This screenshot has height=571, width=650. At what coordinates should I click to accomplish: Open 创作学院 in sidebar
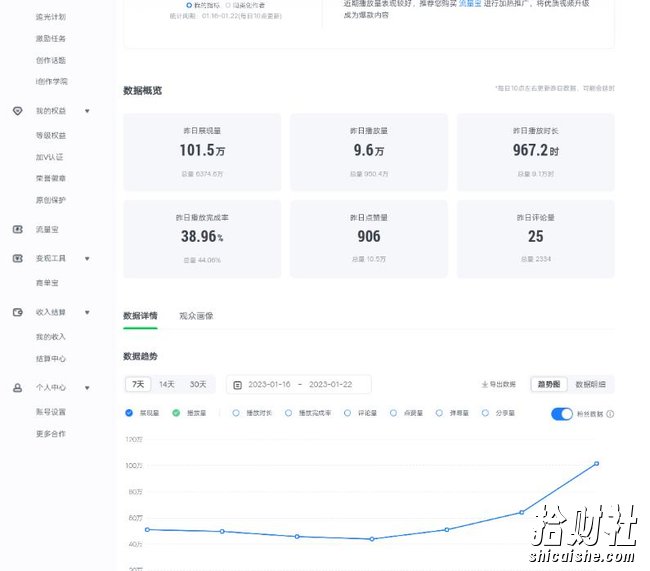pos(51,81)
